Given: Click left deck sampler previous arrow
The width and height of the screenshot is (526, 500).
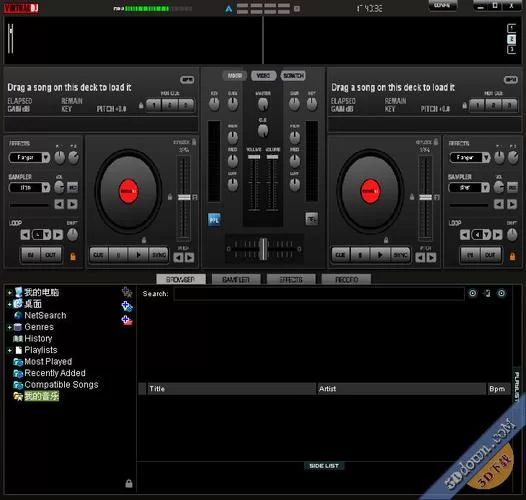Looking at the screenshot, I should [x=59, y=204].
